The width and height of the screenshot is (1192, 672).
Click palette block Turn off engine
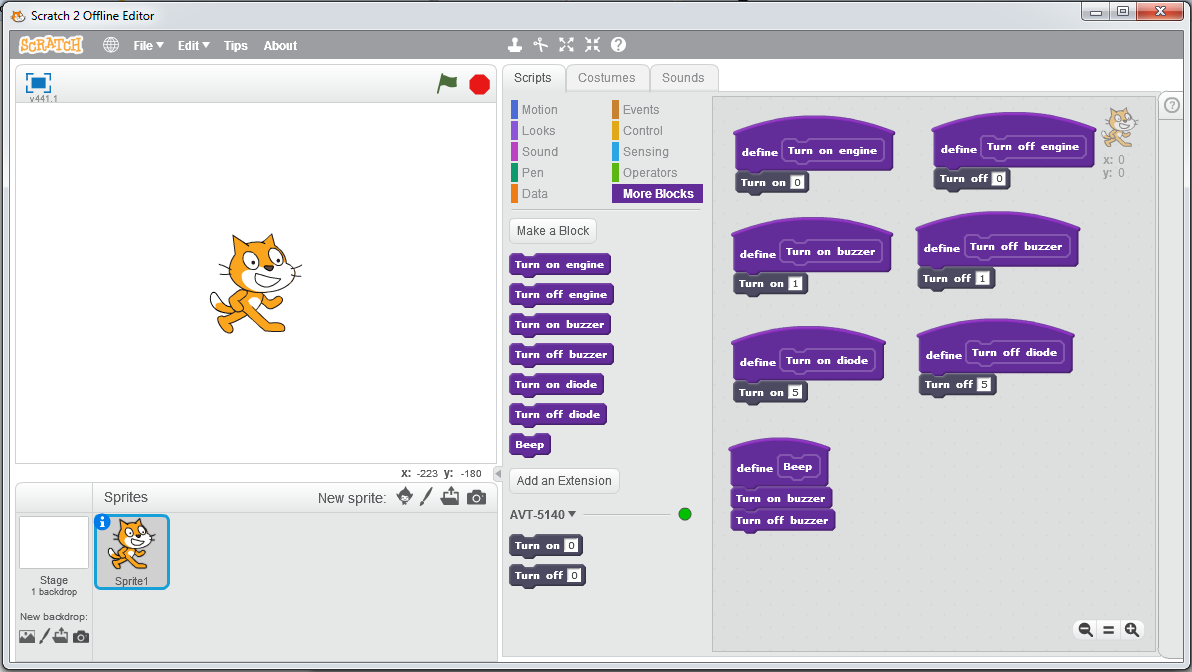tap(561, 294)
